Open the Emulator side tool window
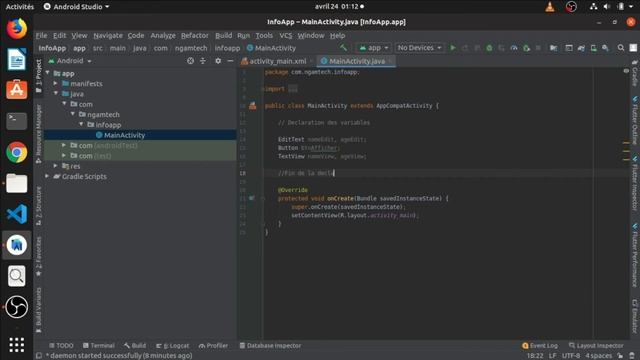The width and height of the screenshot is (640, 360). pos(635,316)
